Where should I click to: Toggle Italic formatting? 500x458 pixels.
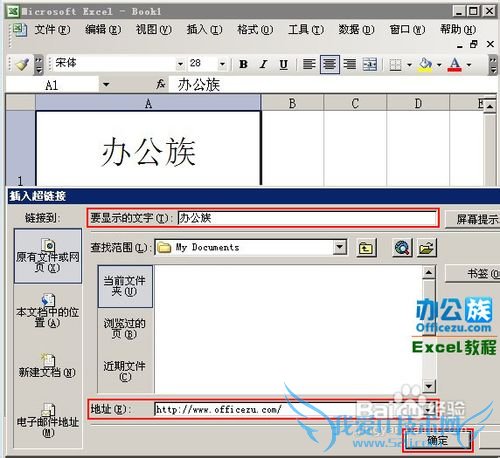(264, 64)
